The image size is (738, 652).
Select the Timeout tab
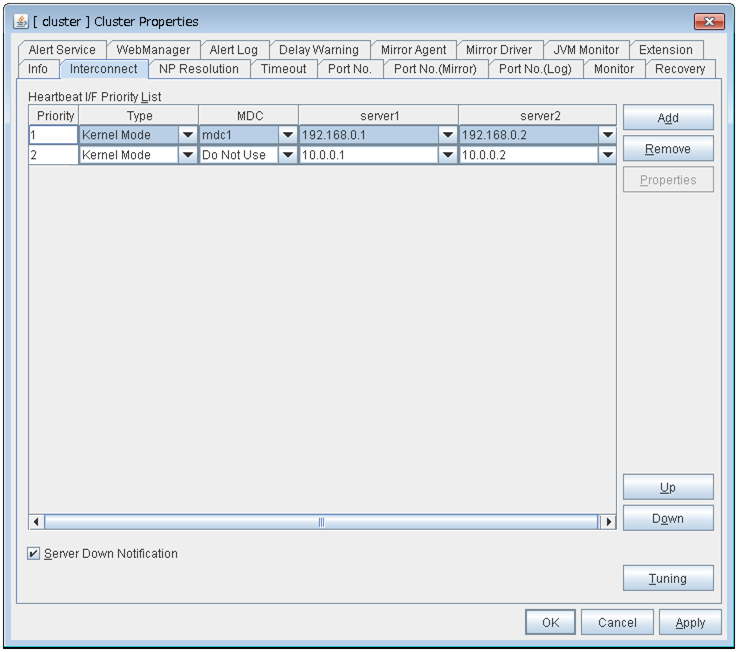(284, 69)
